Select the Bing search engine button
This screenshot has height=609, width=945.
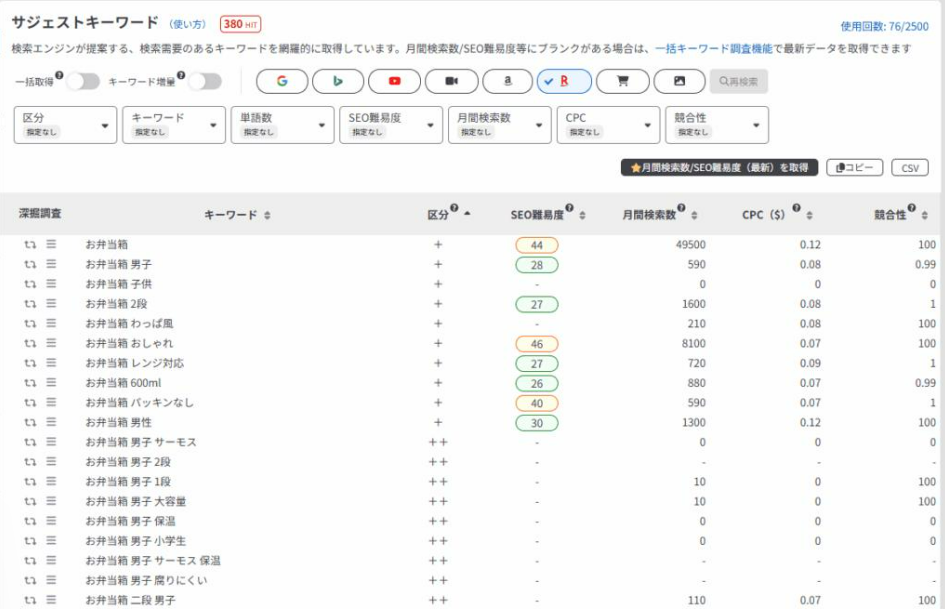338,81
